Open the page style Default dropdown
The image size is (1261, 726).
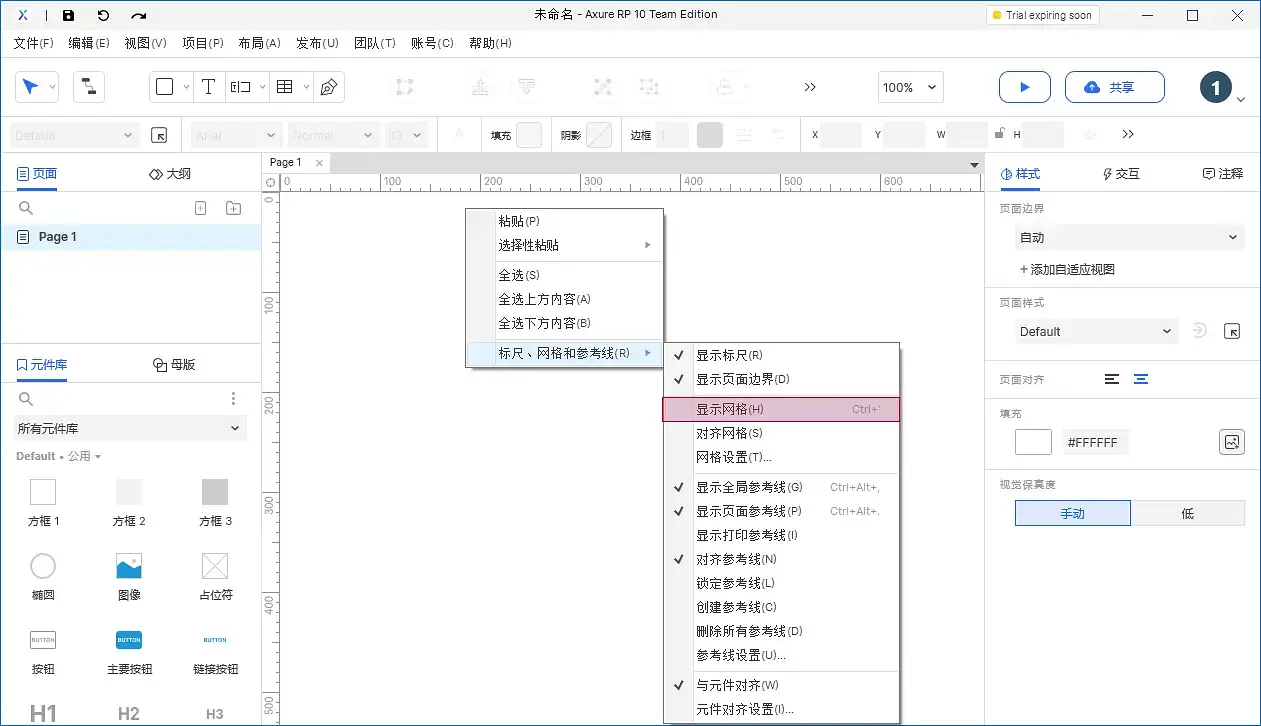click(1095, 331)
